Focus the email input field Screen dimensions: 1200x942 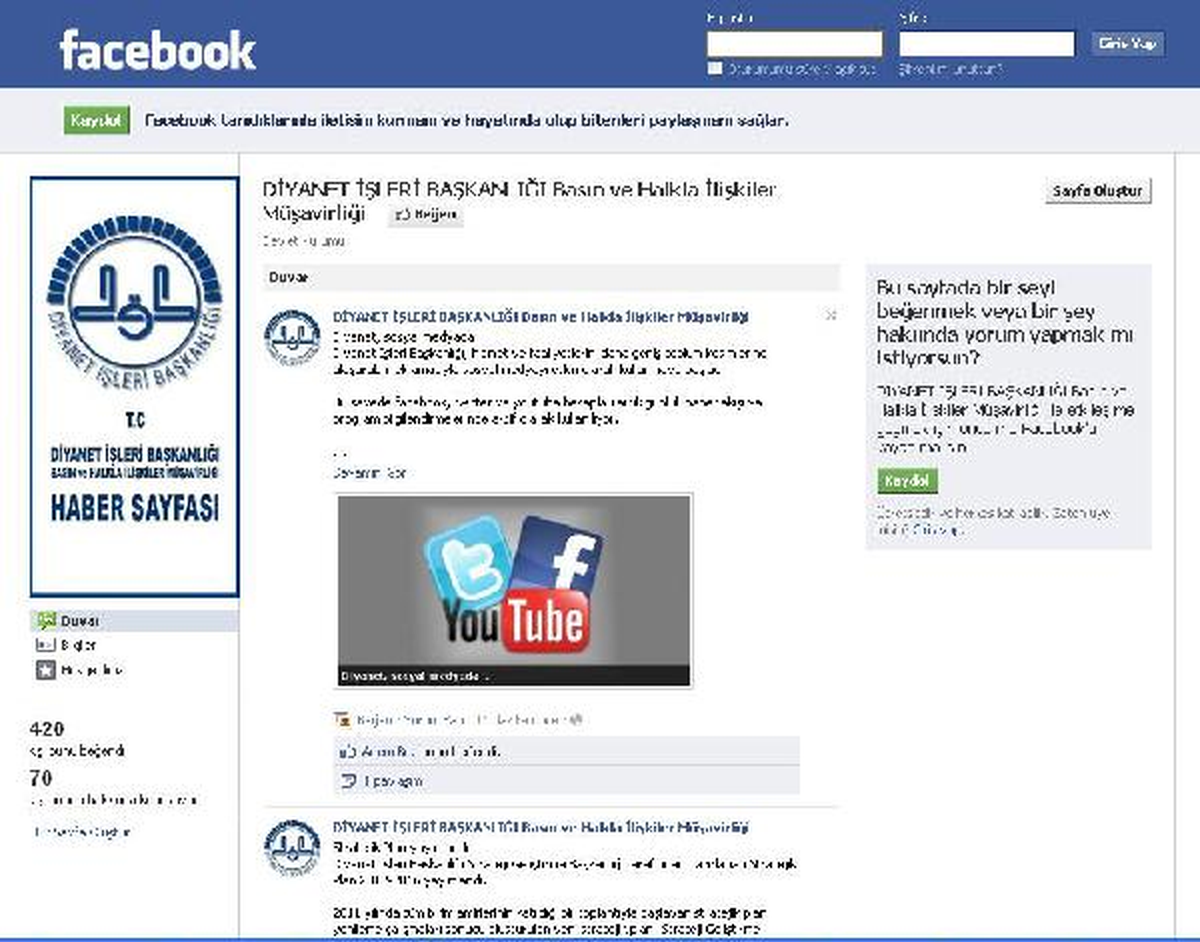pos(795,44)
